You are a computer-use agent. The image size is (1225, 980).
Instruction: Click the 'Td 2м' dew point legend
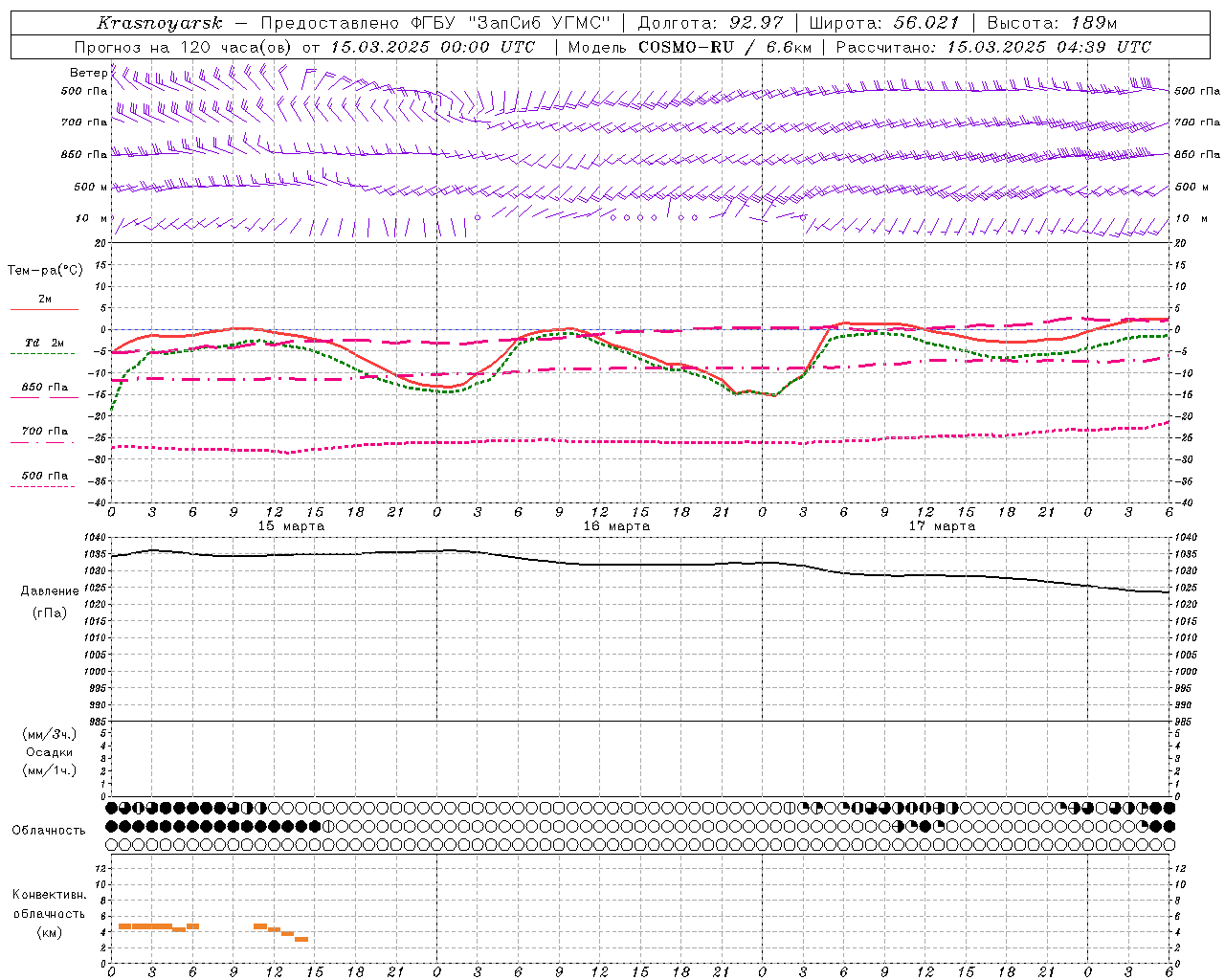pos(45,343)
